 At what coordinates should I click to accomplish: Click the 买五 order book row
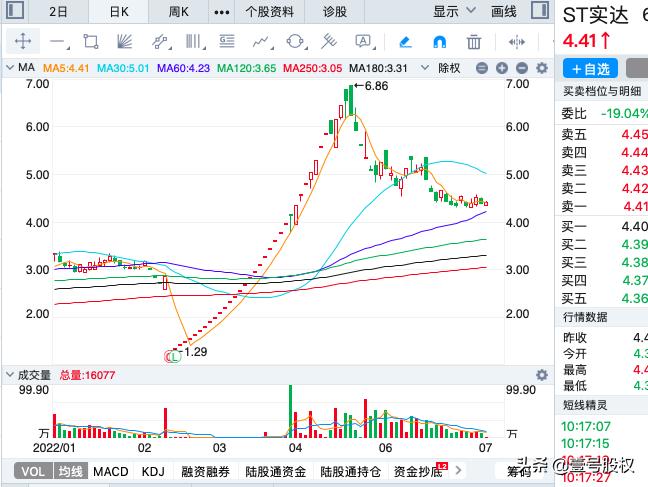click(x=604, y=298)
